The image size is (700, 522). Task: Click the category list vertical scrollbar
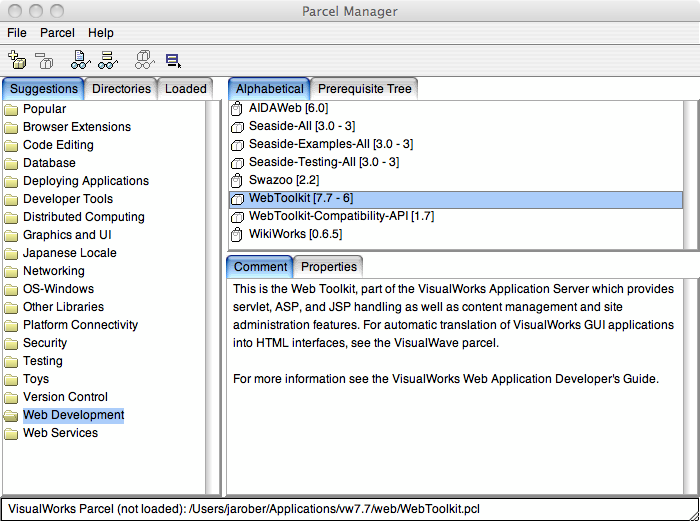coord(213,298)
